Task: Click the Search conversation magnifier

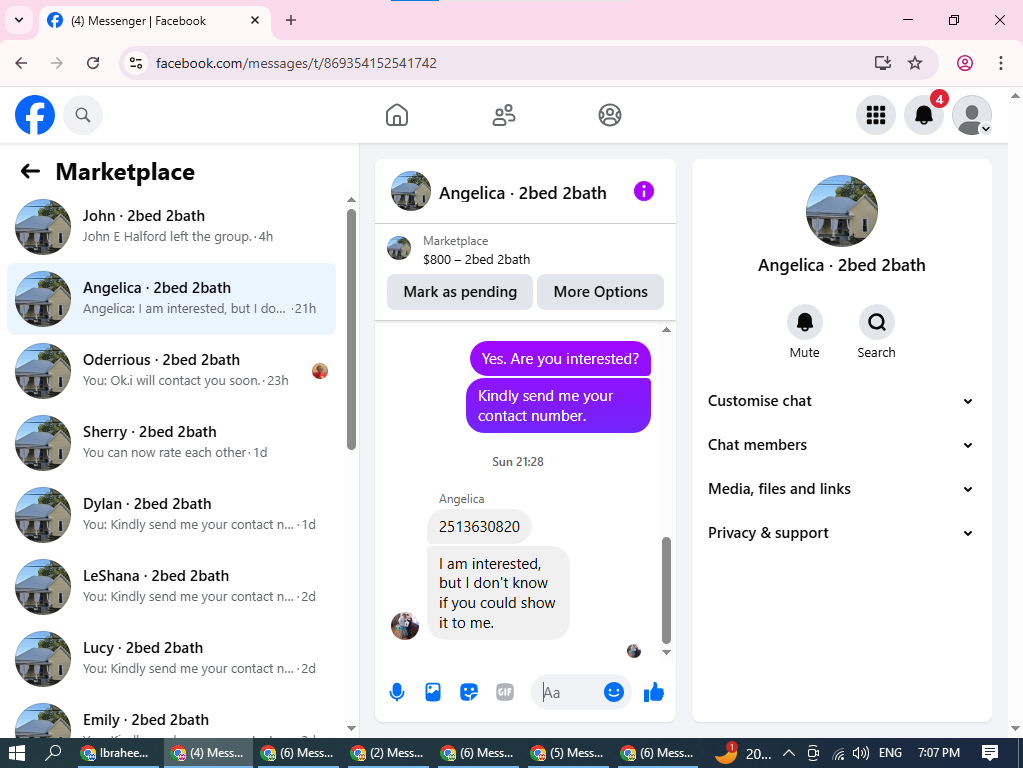Action: [876, 322]
